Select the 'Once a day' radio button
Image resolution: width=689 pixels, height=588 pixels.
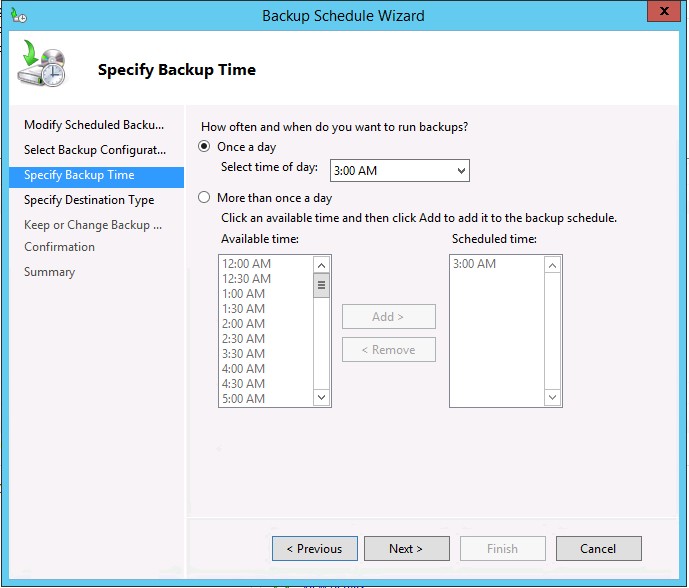205,147
